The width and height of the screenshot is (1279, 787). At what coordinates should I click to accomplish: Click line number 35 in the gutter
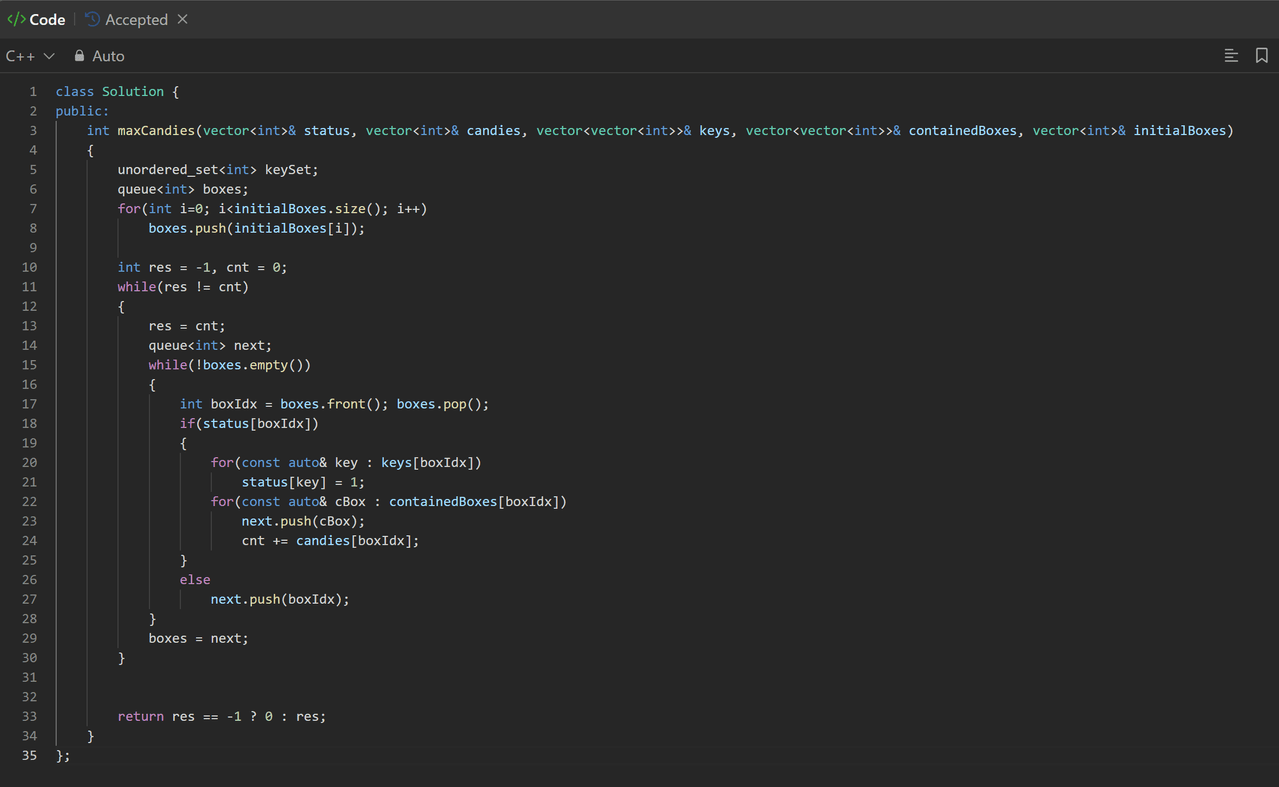29,755
